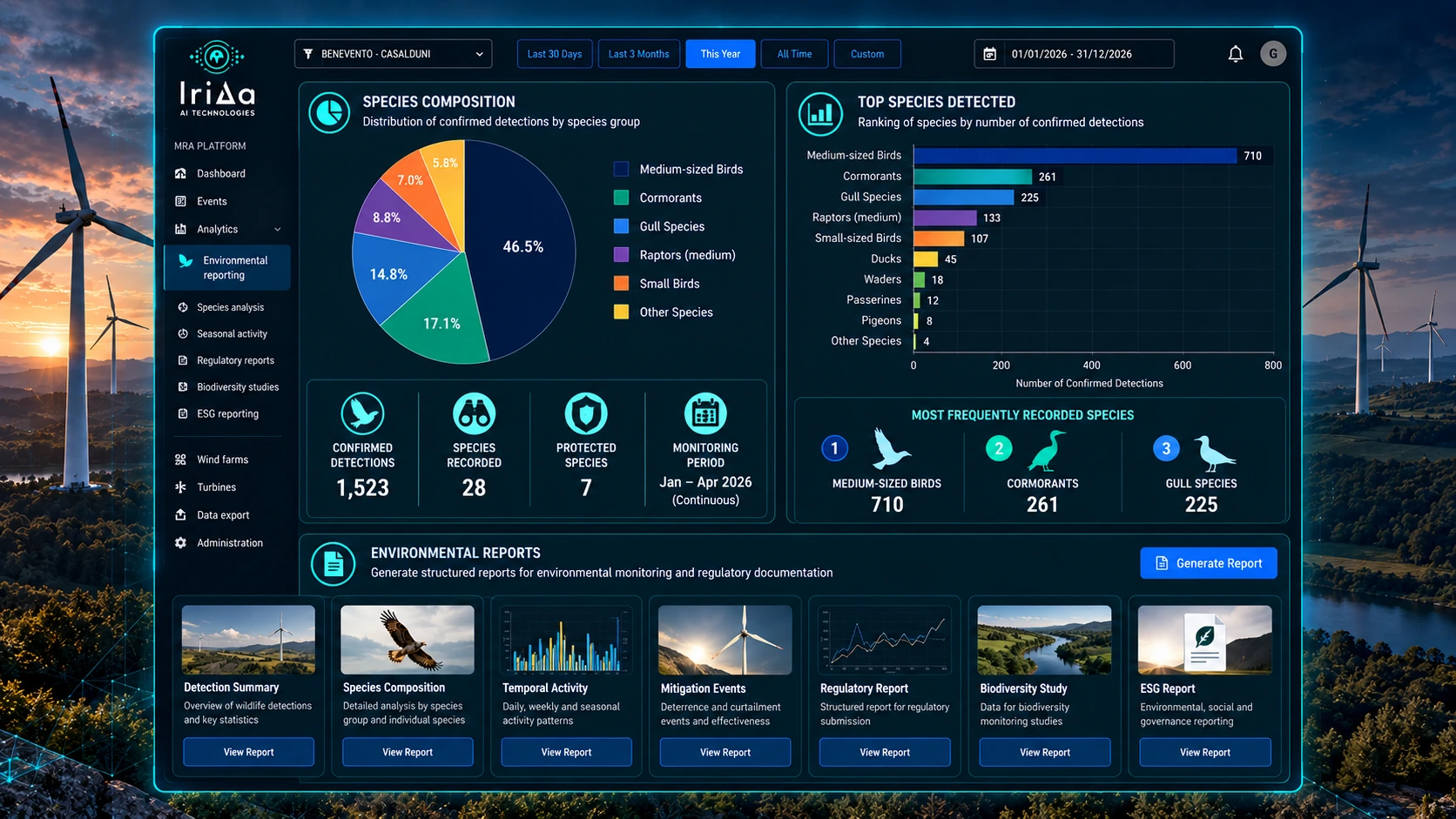The width and height of the screenshot is (1456, 819).
Task: Click the Data export upload icon
Action: [181, 514]
